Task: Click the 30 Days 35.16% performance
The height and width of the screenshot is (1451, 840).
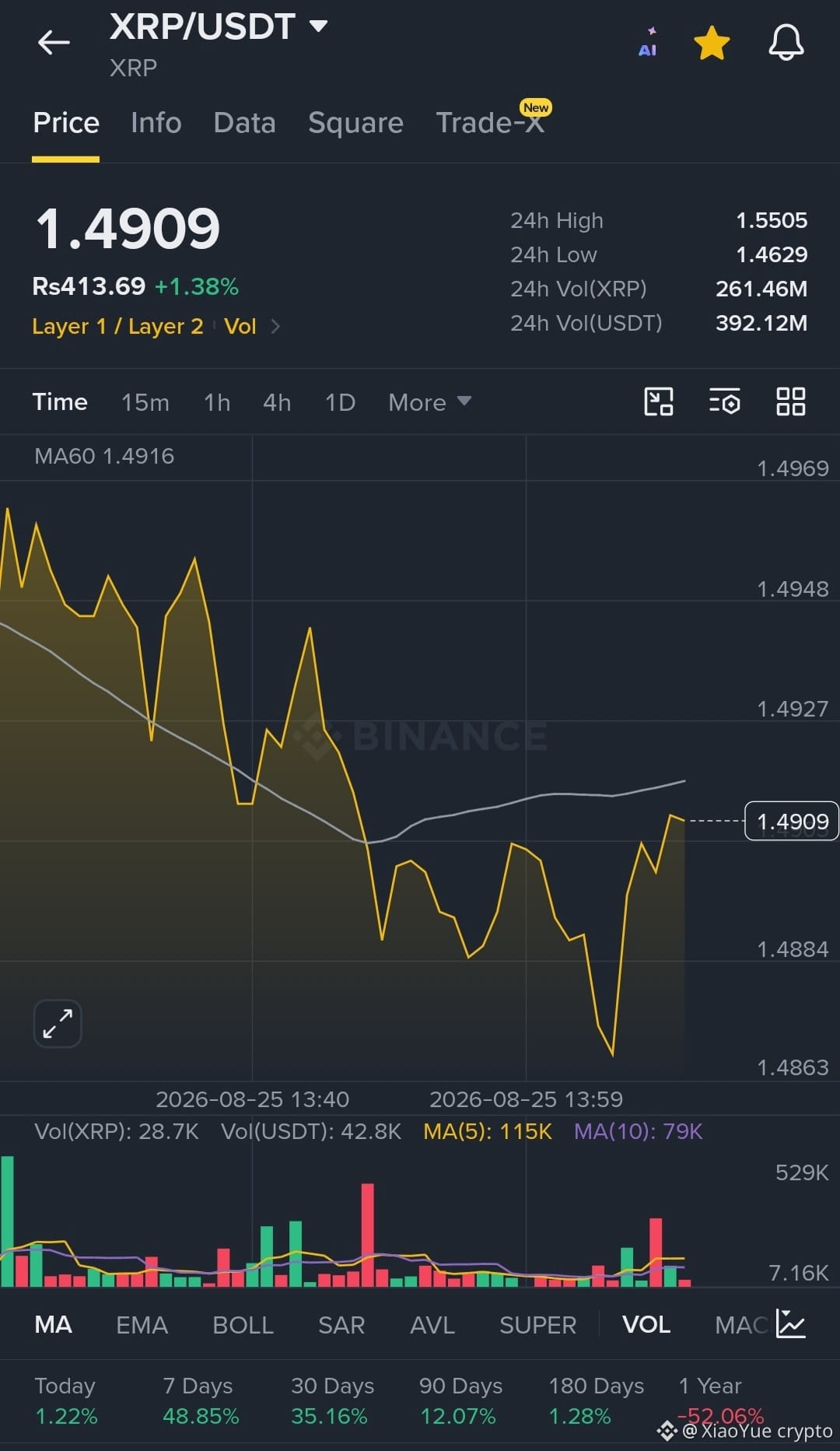Action: 332,1400
